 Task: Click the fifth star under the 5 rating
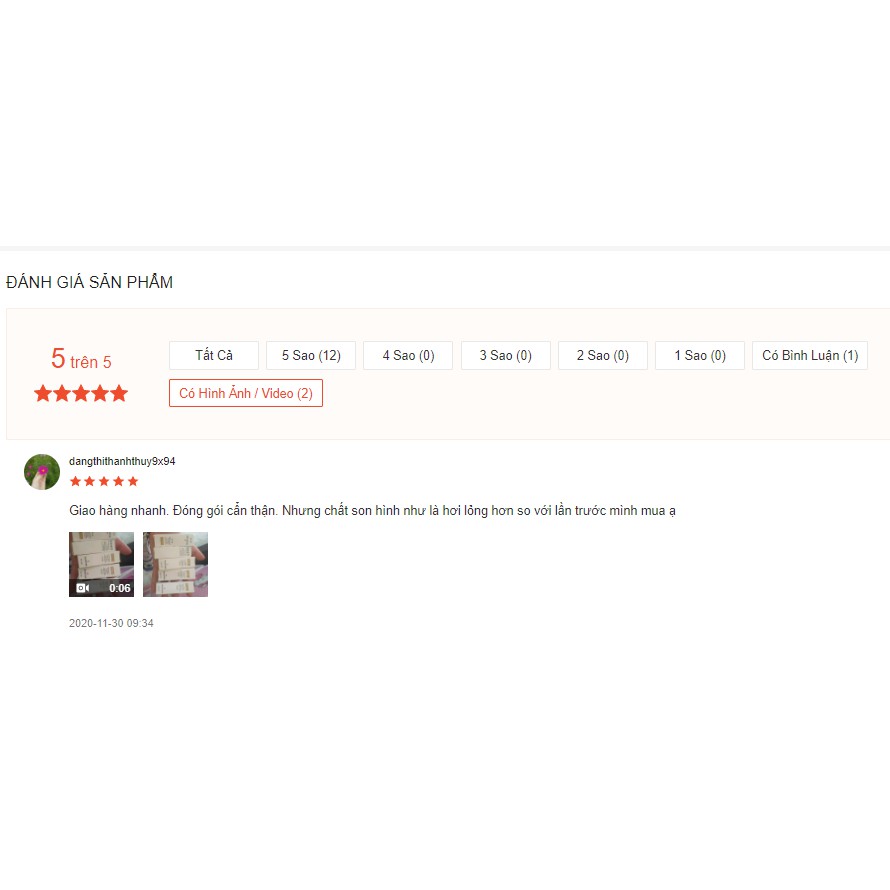[x=120, y=393]
